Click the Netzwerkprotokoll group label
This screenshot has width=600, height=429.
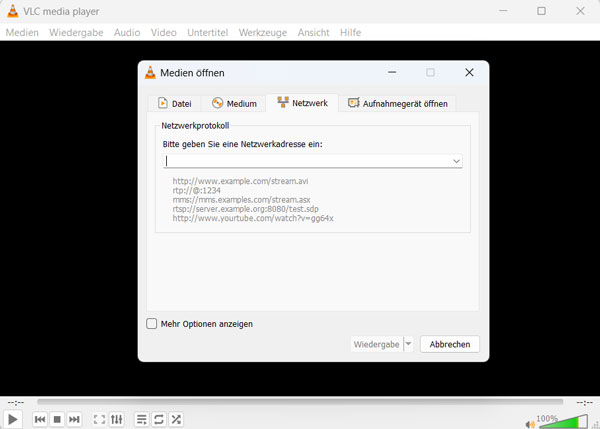click(195, 126)
